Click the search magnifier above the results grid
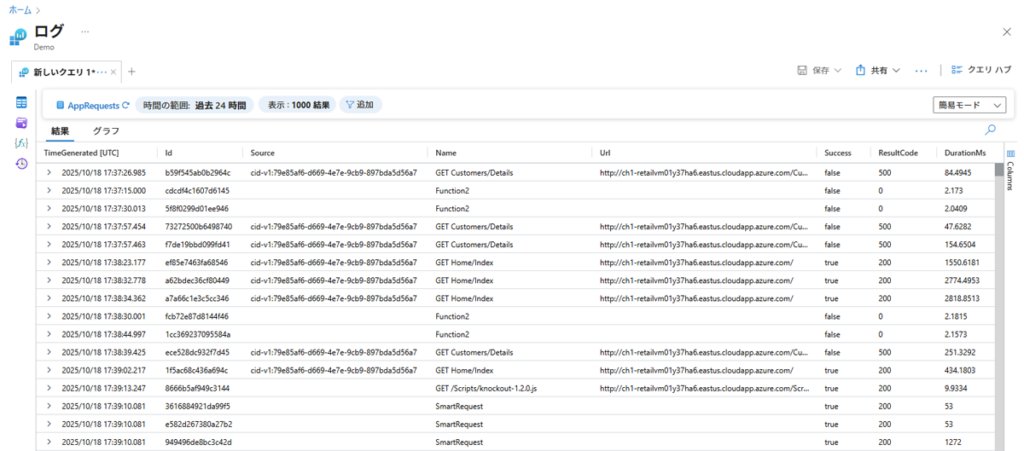 click(x=990, y=130)
